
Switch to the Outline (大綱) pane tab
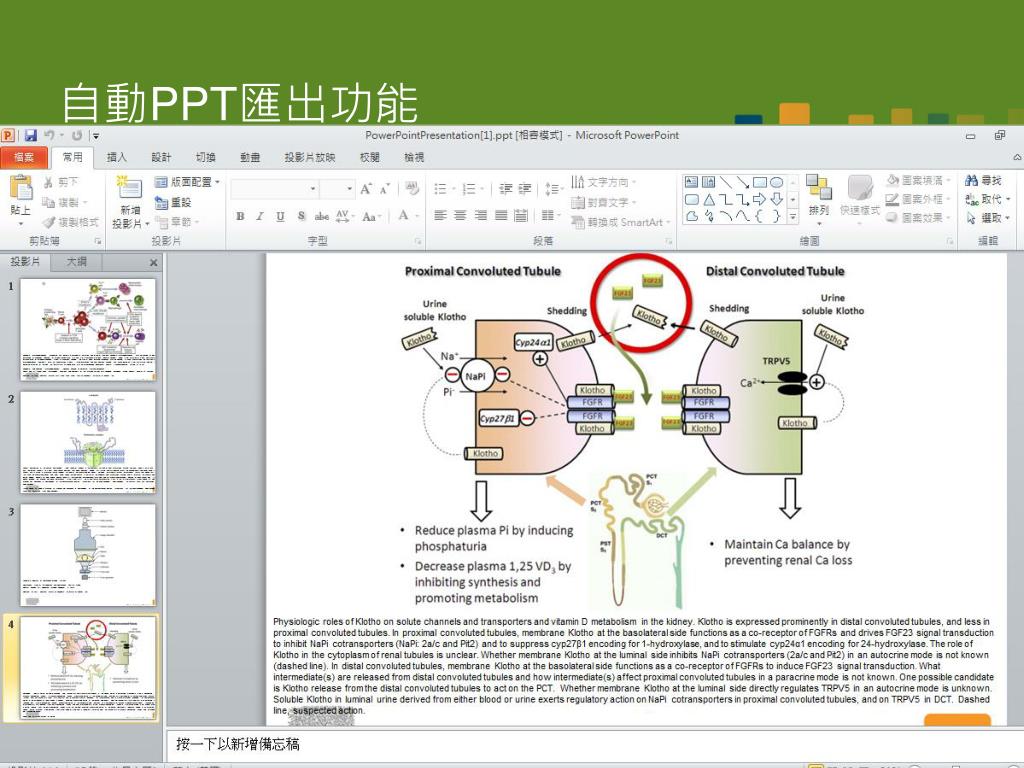[77, 262]
